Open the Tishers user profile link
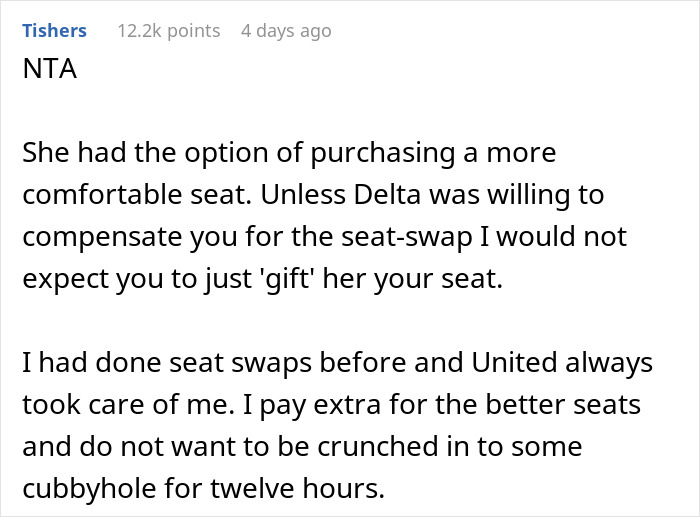 (54, 31)
